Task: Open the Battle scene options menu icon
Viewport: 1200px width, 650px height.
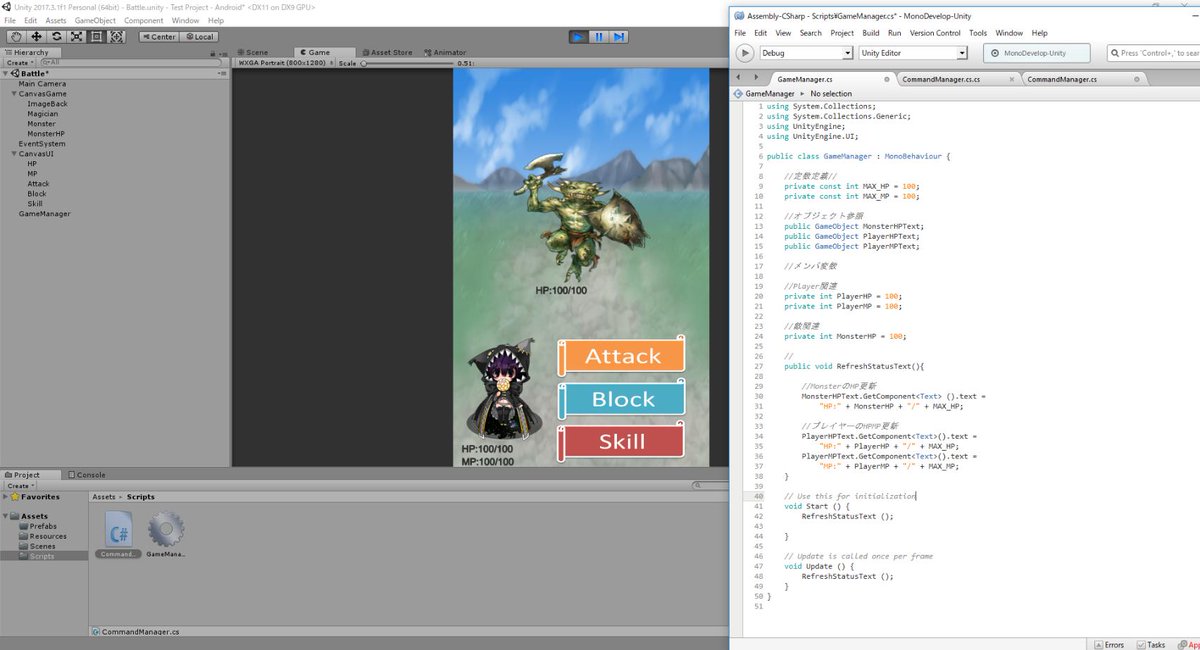Action: 220,73
